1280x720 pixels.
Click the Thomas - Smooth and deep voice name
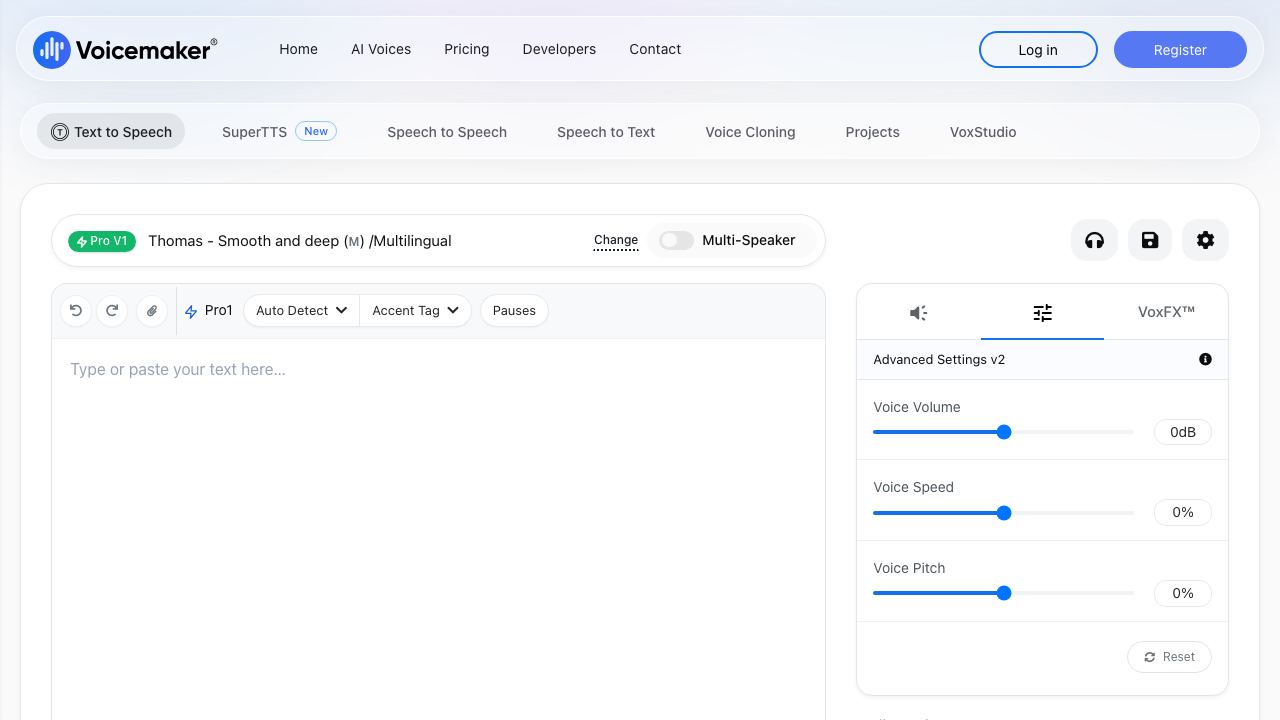(300, 241)
